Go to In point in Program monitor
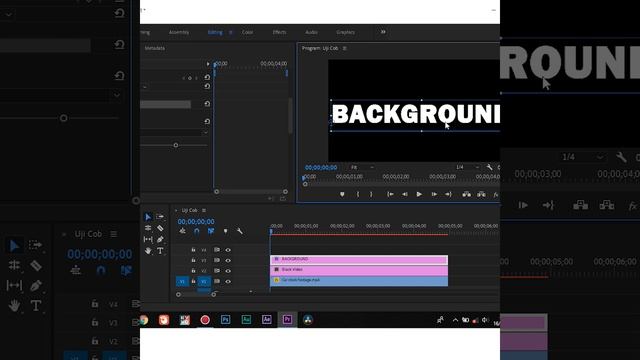The height and width of the screenshot is (360, 640). click(x=390, y=194)
